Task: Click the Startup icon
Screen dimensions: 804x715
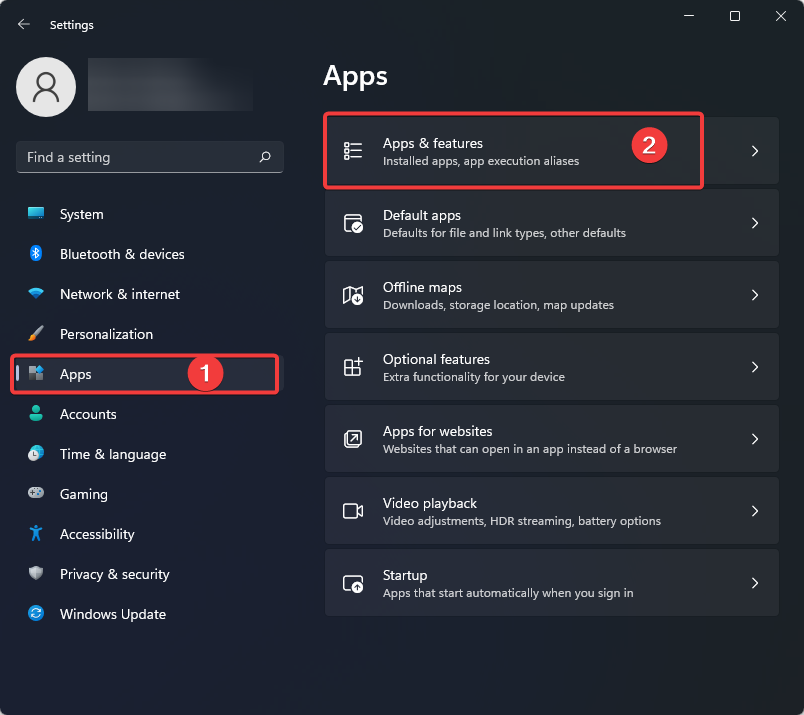Action: [x=353, y=583]
